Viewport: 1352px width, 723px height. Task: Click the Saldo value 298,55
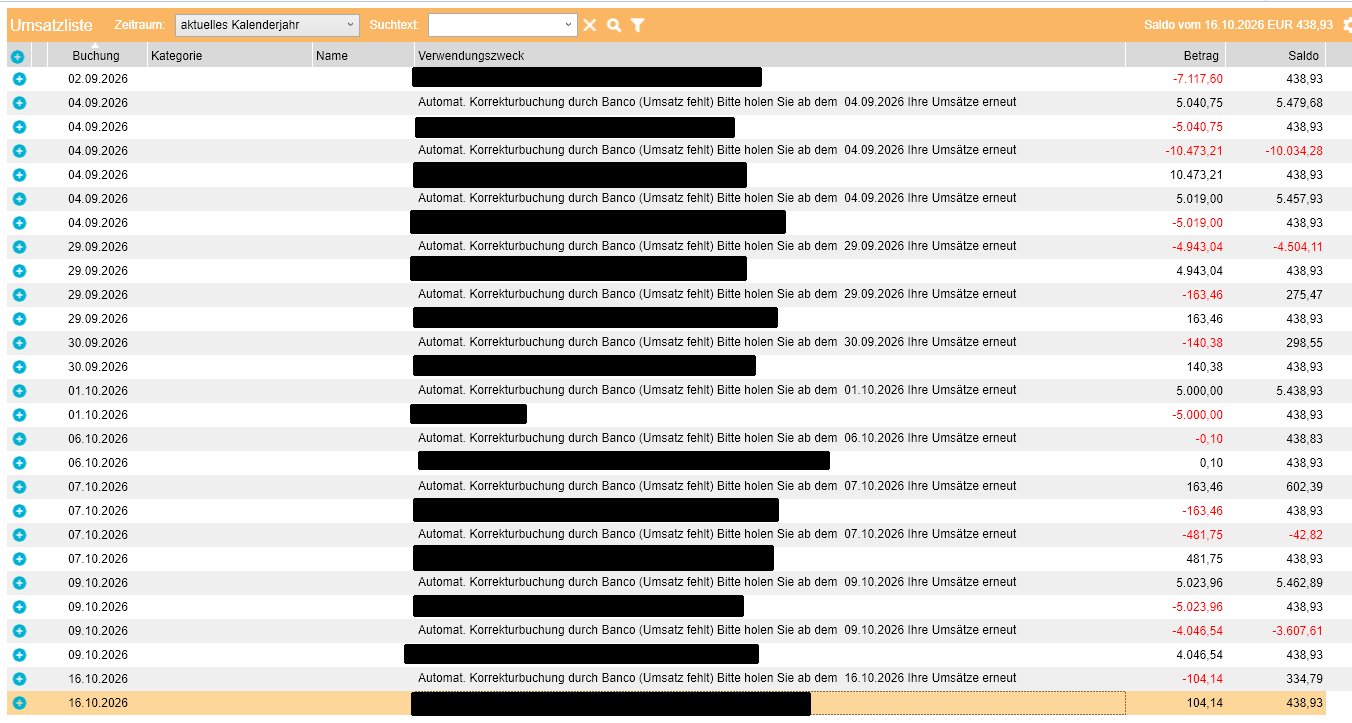pos(1304,343)
